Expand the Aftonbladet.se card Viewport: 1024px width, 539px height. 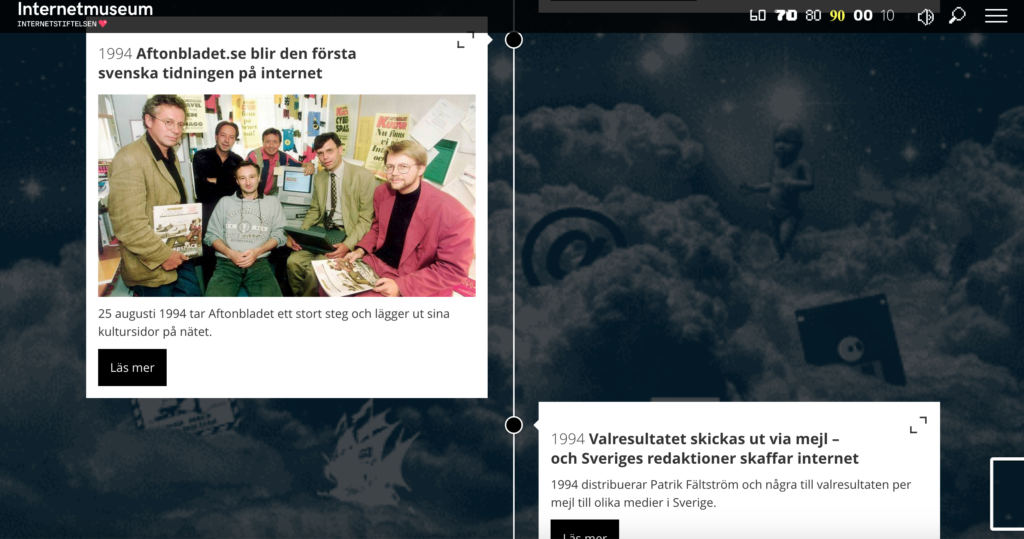tap(465, 40)
